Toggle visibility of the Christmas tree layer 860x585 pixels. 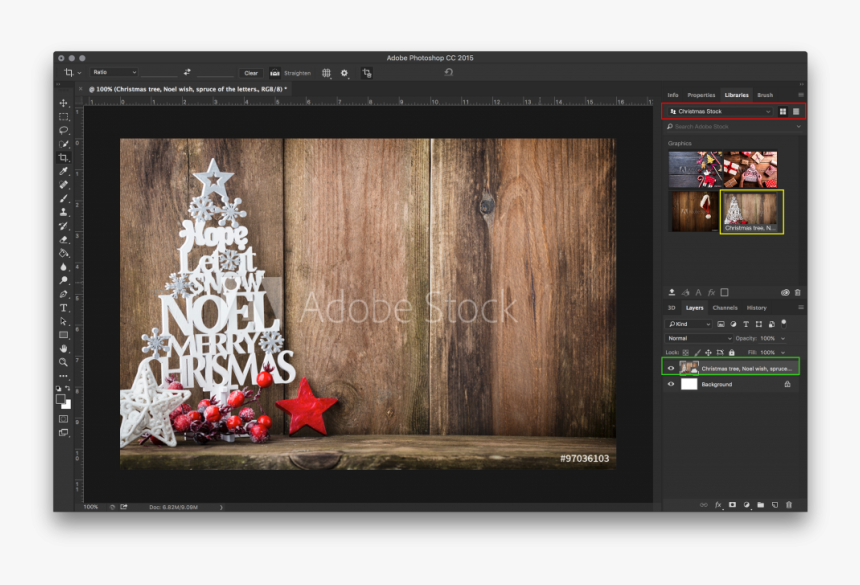point(670,367)
